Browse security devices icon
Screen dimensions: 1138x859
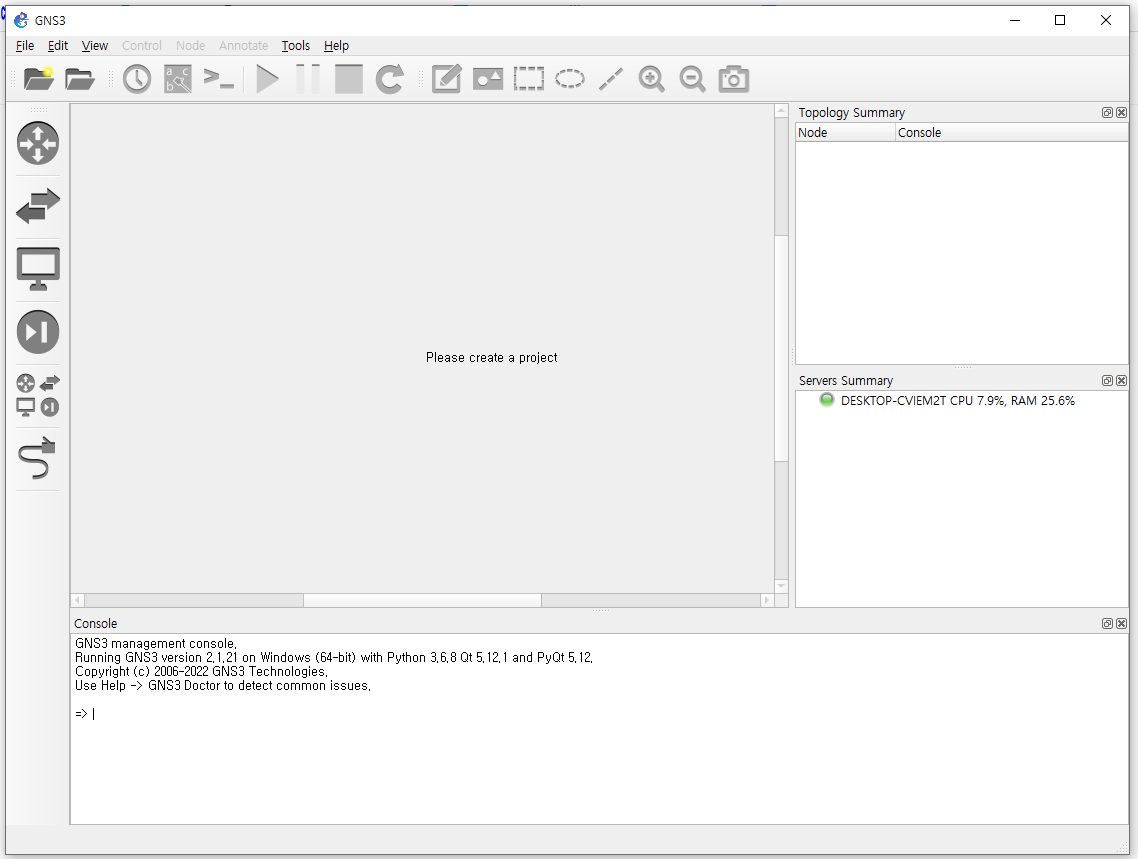(x=38, y=332)
